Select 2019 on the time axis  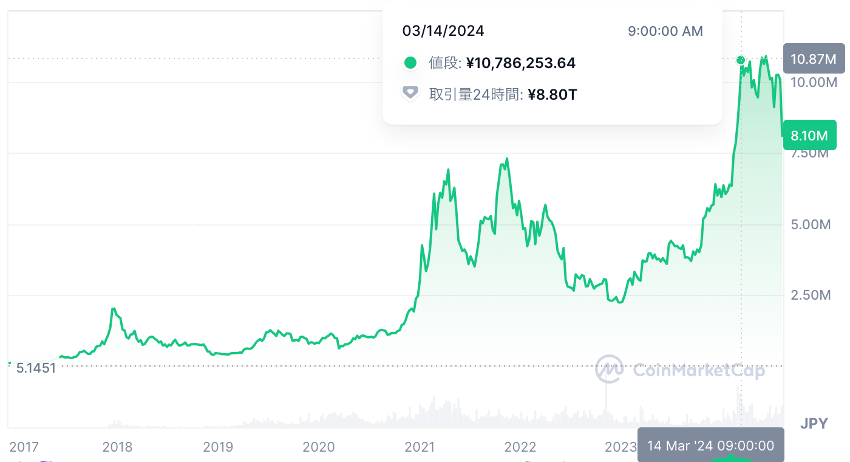pyautogui.click(x=218, y=447)
